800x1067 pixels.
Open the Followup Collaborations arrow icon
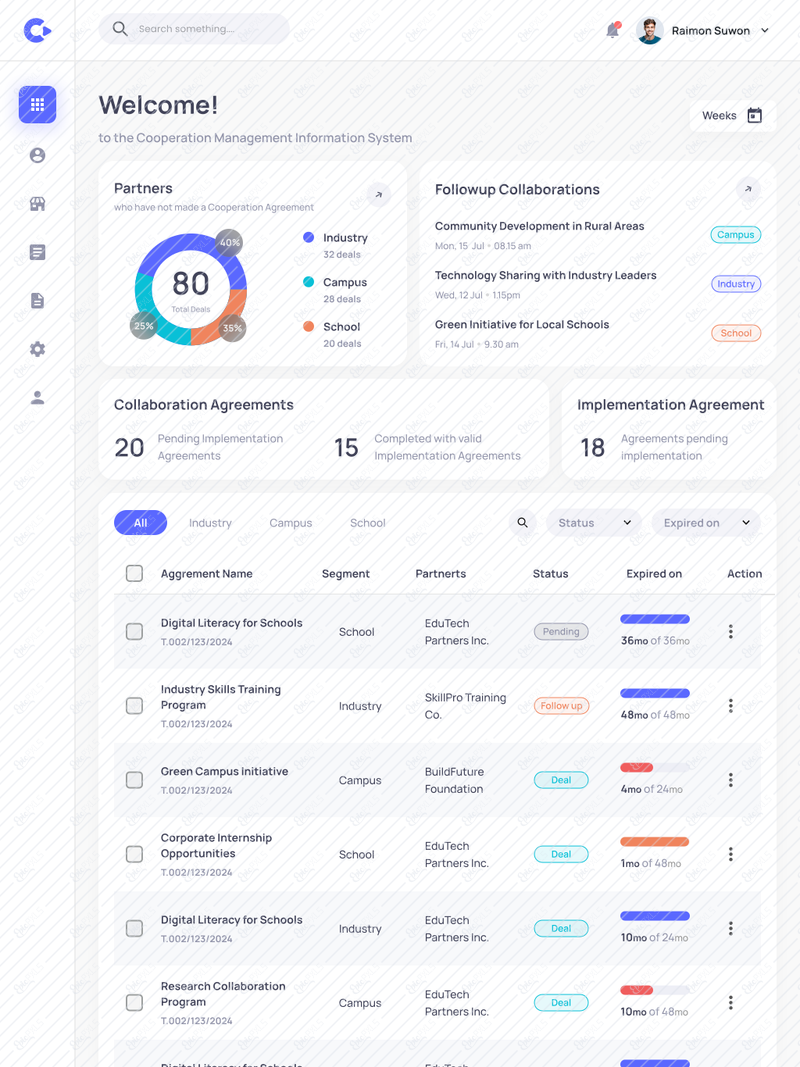pyautogui.click(x=748, y=189)
